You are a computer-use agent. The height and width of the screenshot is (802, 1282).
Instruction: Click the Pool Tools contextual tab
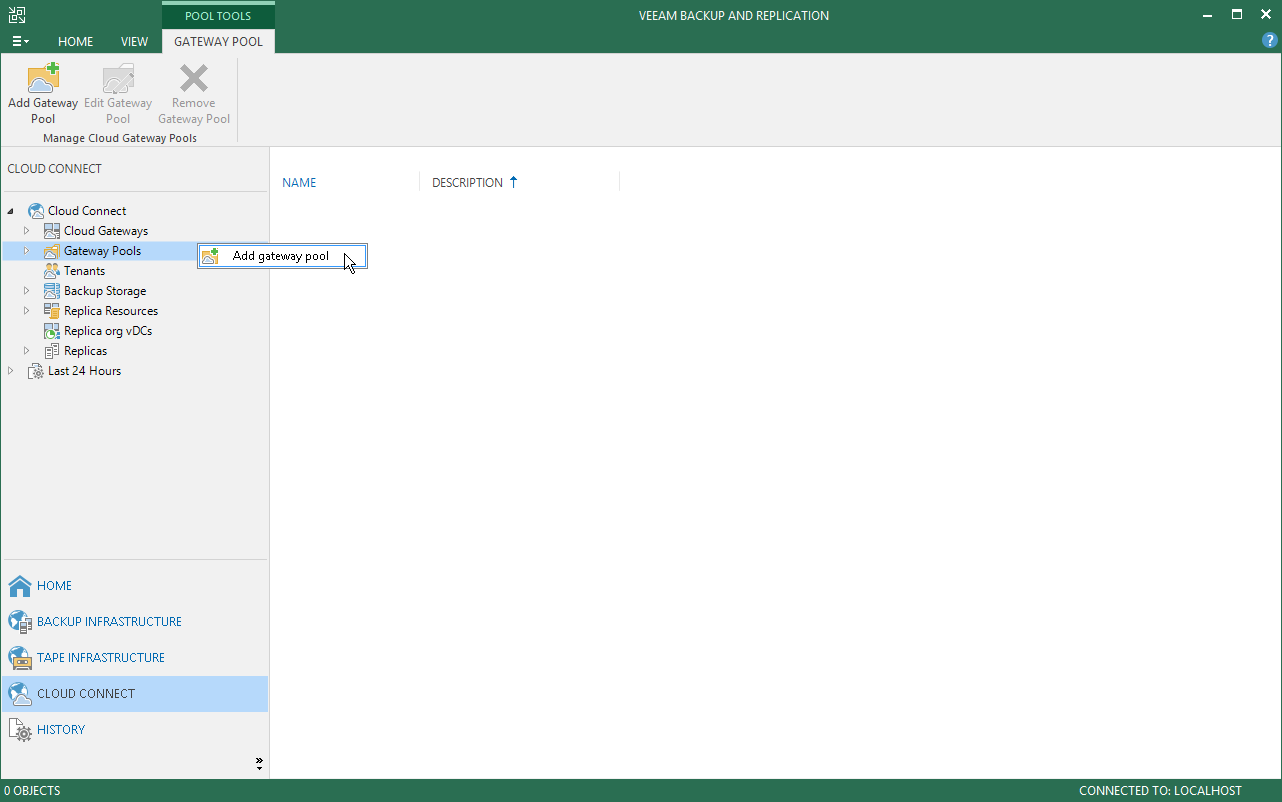pyautogui.click(x=218, y=16)
